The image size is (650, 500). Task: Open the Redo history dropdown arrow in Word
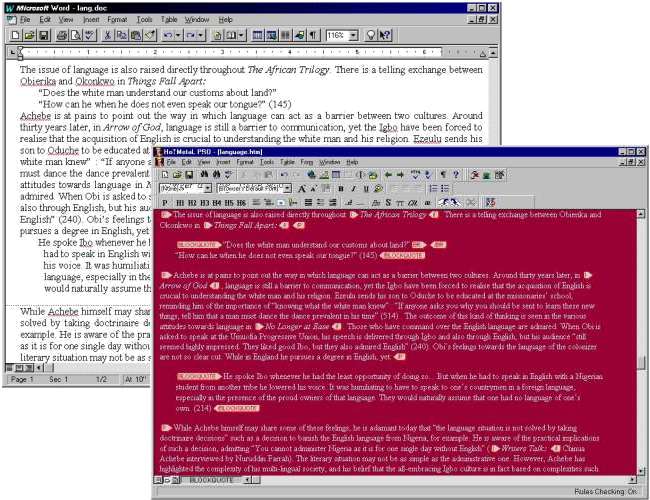pyautogui.click(x=201, y=35)
